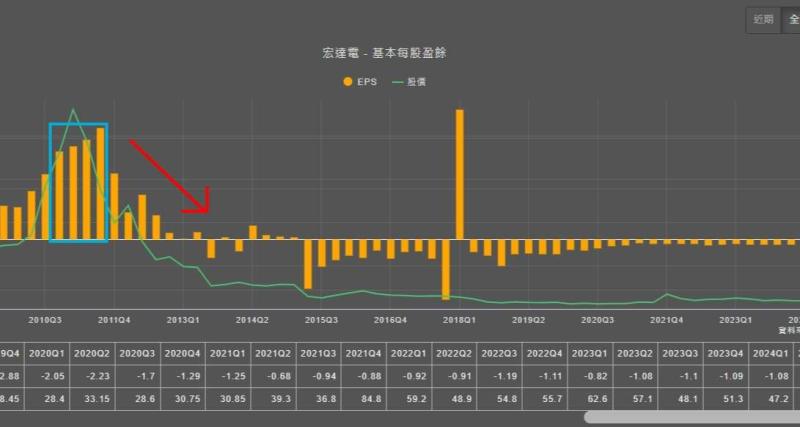
Task: Click the EPS value -1.19 cell
Action: click(x=499, y=376)
